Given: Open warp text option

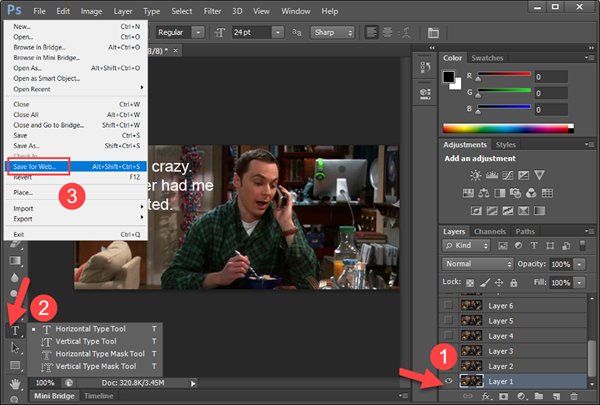Looking at the screenshot, I should (406, 33).
